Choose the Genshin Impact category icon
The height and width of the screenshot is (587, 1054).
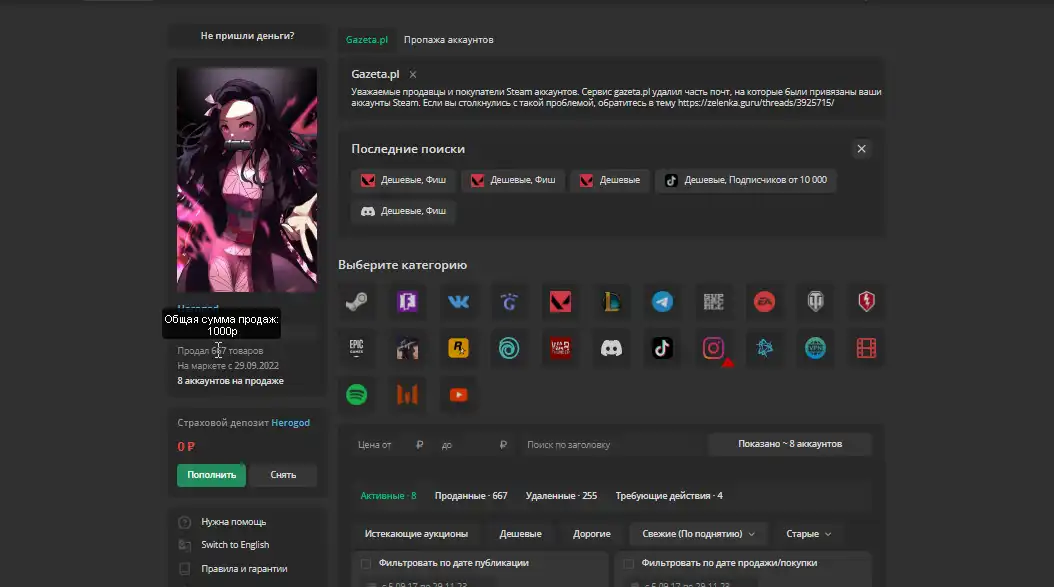pos(509,302)
